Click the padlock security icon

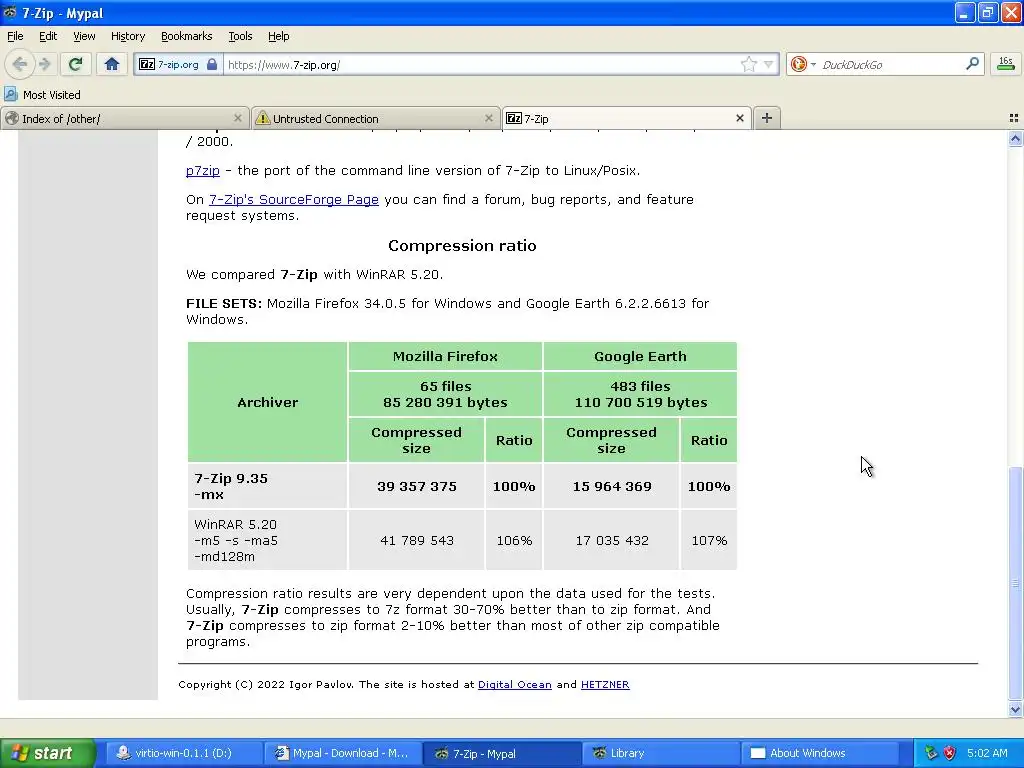click(212, 65)
